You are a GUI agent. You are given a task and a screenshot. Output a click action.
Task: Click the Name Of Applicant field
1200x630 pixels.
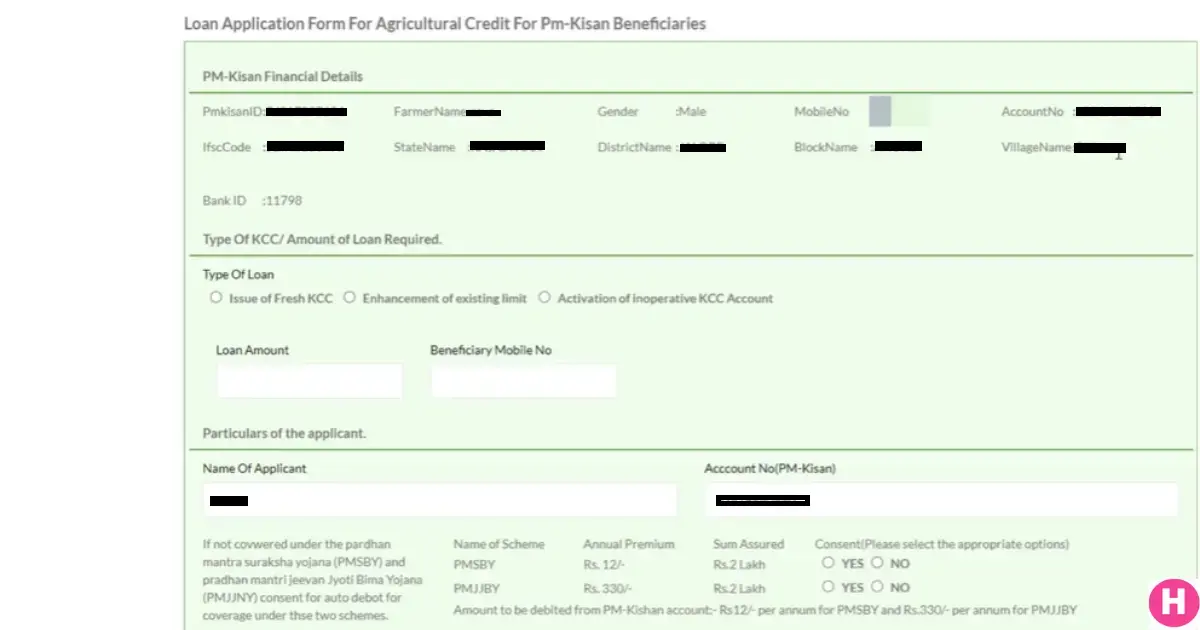coord(440,499)
